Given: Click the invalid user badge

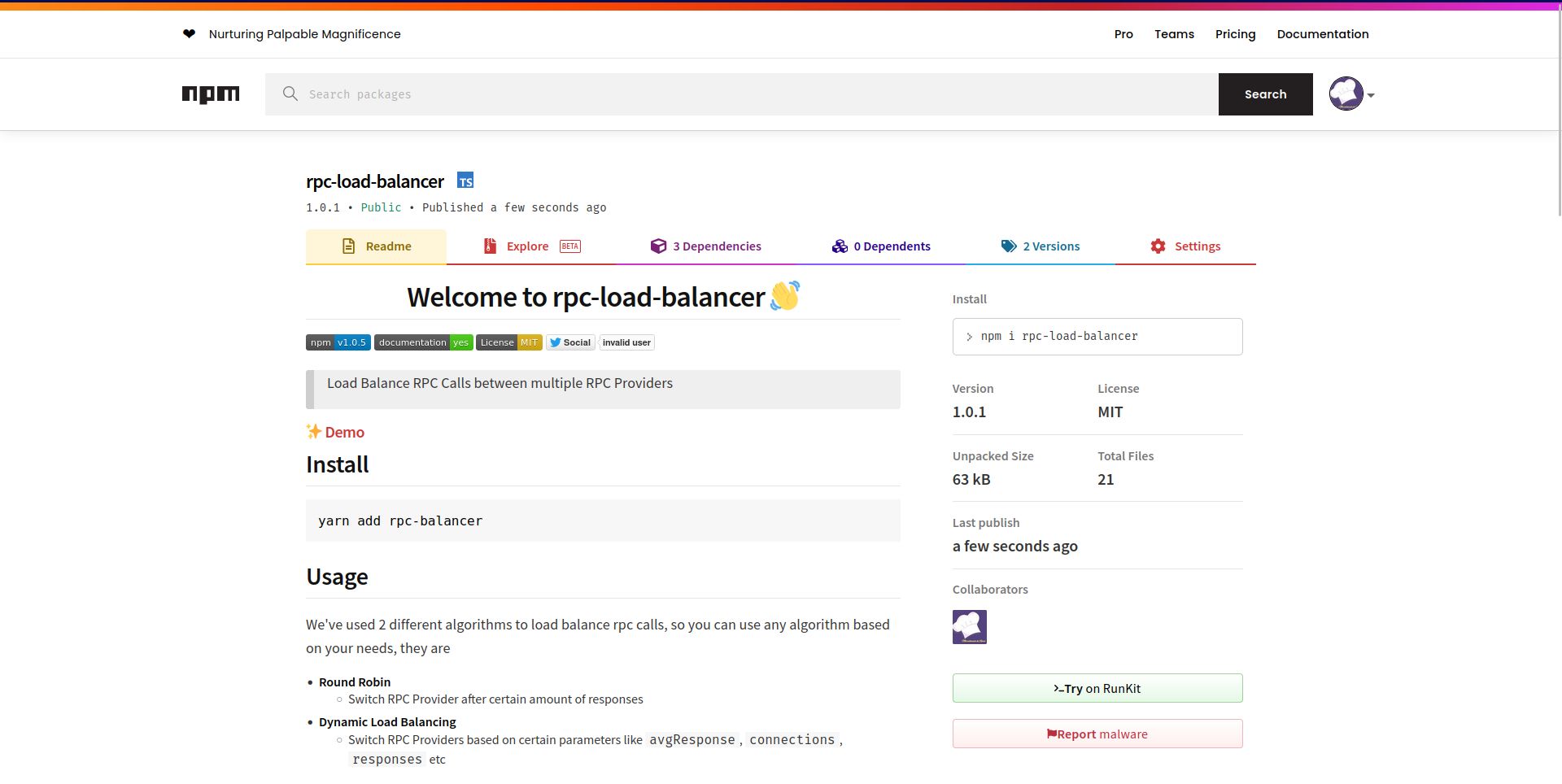Looking at the screenshot, I should (626, 342).
